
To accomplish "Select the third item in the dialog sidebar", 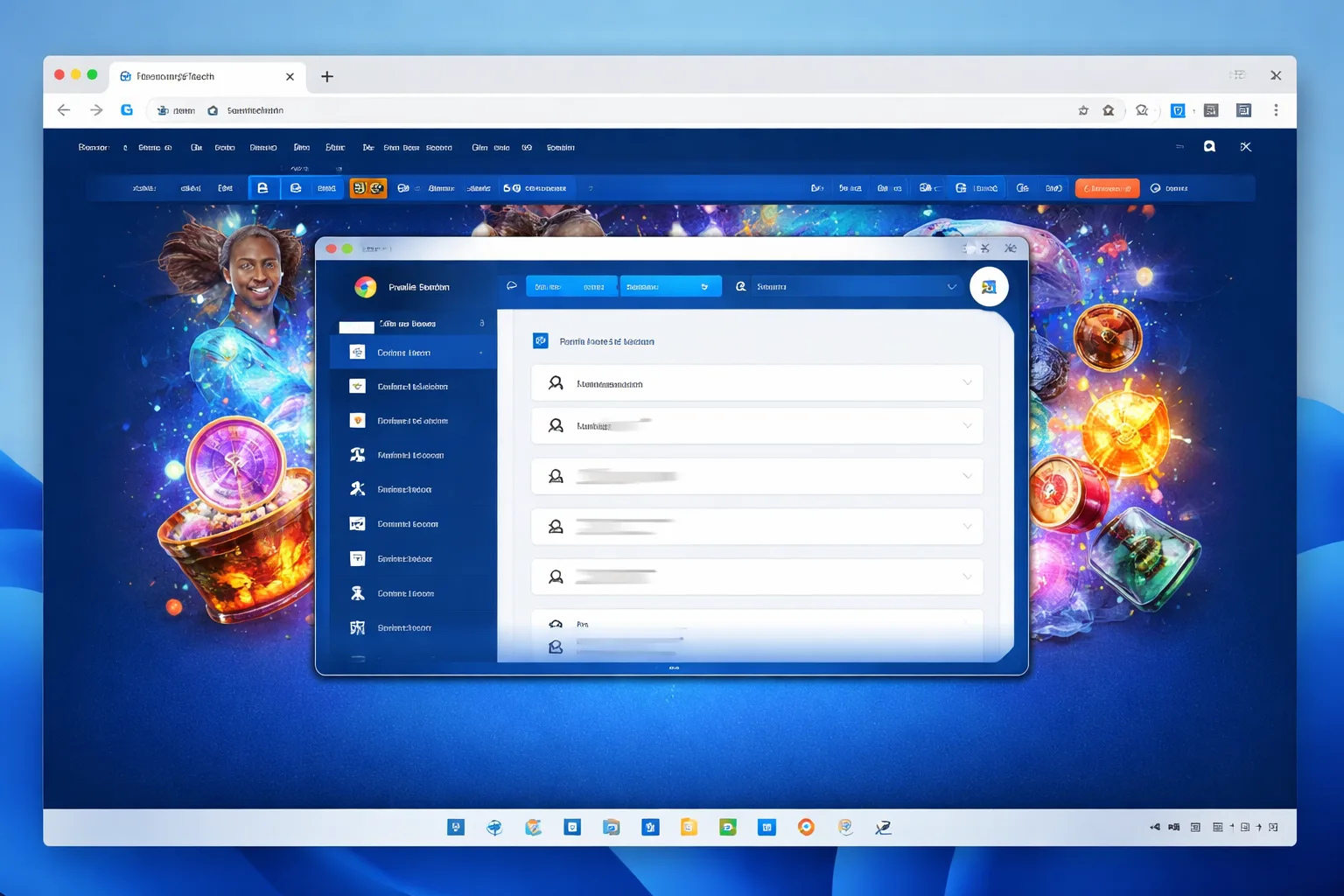I will (x=413, y=421).
